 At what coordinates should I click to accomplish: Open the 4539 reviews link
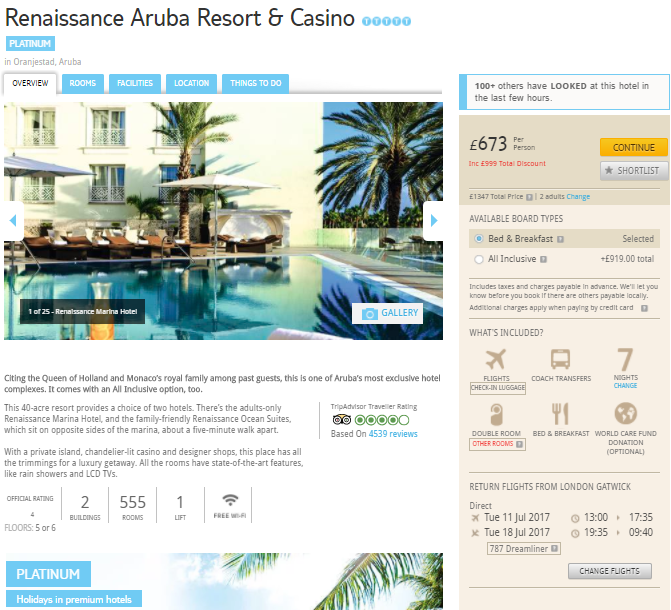393,434
